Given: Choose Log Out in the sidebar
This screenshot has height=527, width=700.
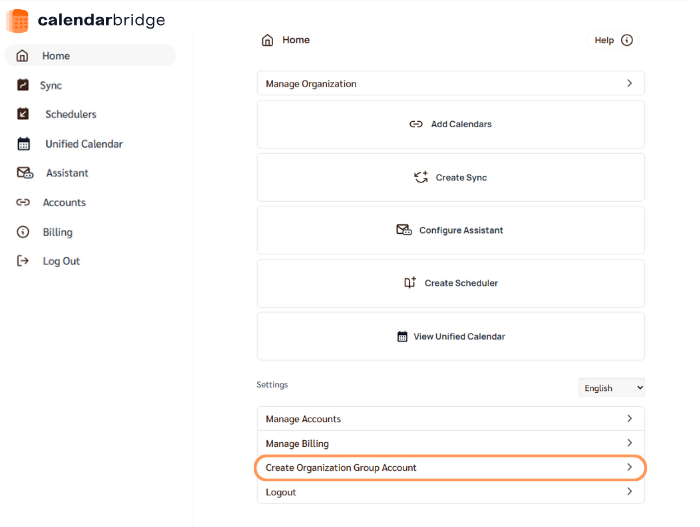Looking at the screenshot, I should point(61,261).
